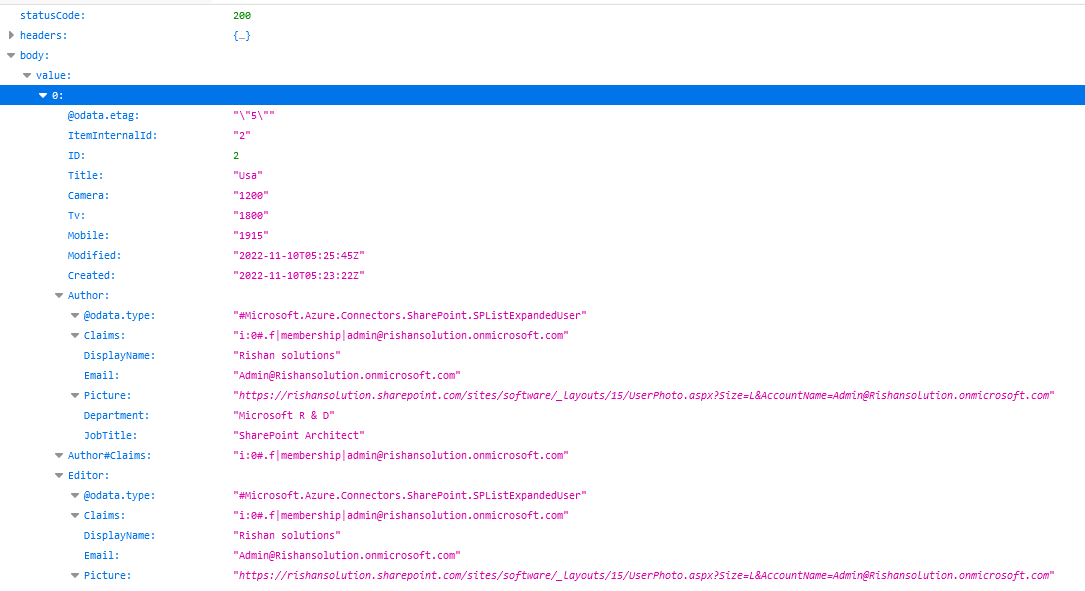The height and width of the screenshot is (591, 1085).
Task: Select the Mobile value "1915"
Action: (x=251, y=235)
